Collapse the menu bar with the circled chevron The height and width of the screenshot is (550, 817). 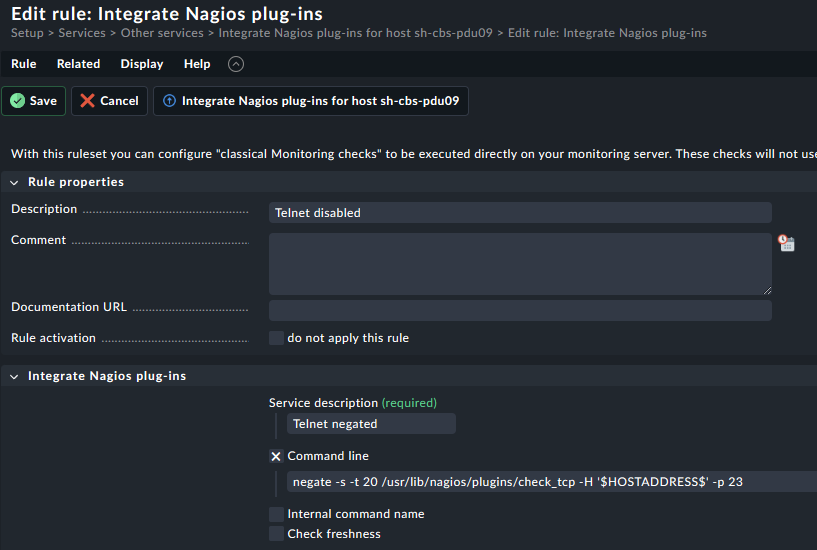236,64
